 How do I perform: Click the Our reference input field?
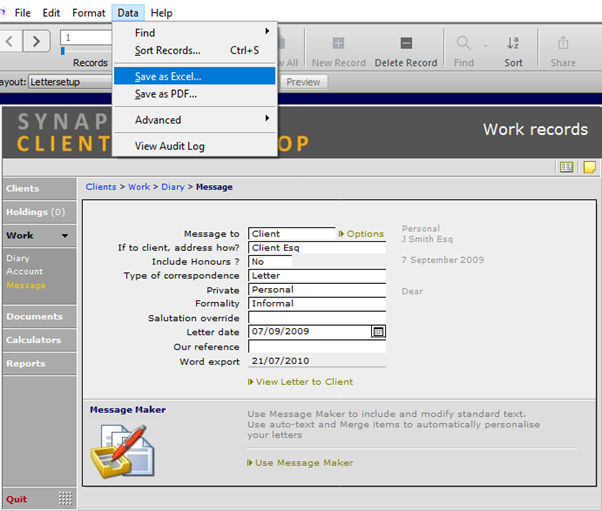click(x=317, y=346)
